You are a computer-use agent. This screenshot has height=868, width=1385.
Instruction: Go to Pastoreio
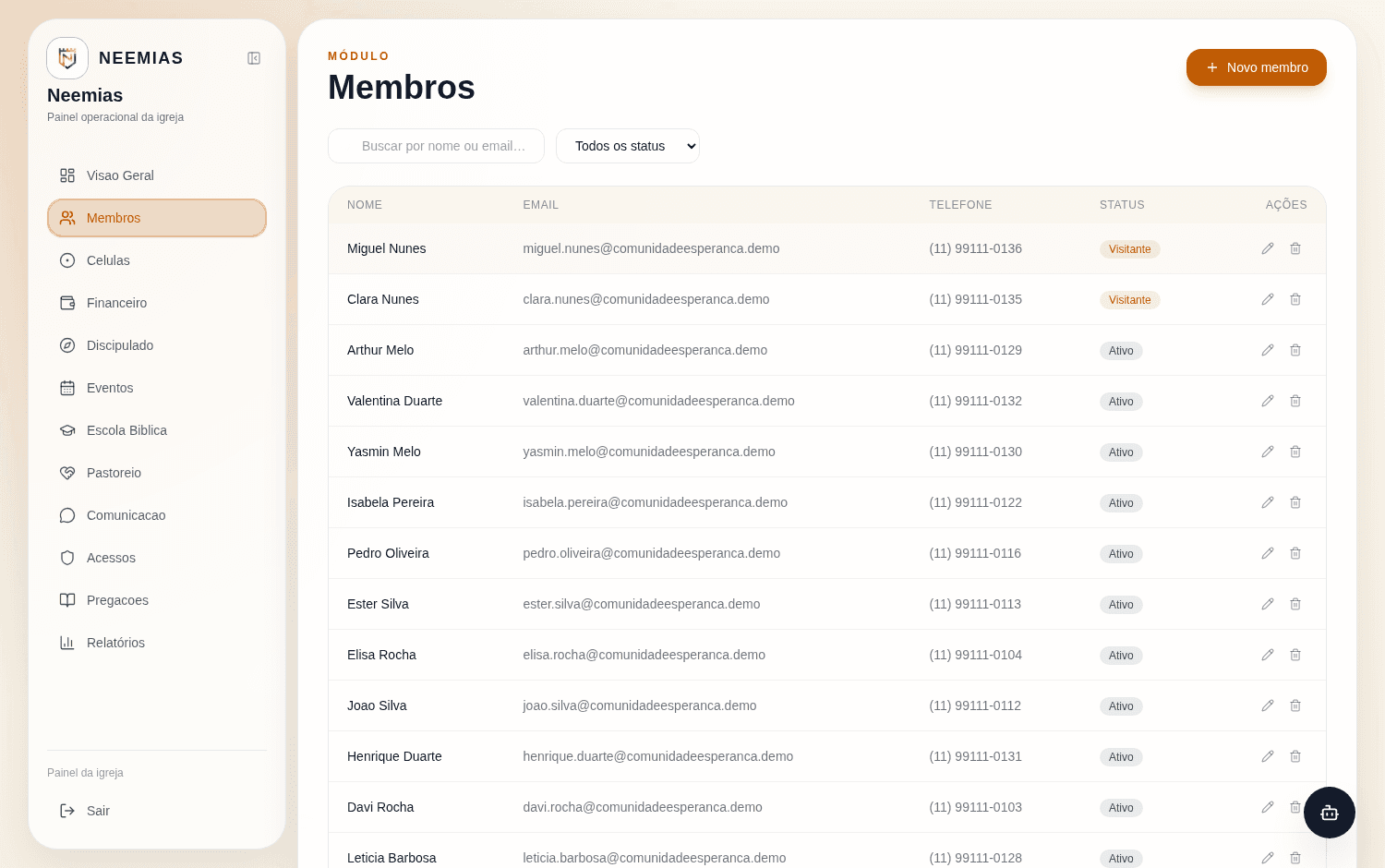157,473
